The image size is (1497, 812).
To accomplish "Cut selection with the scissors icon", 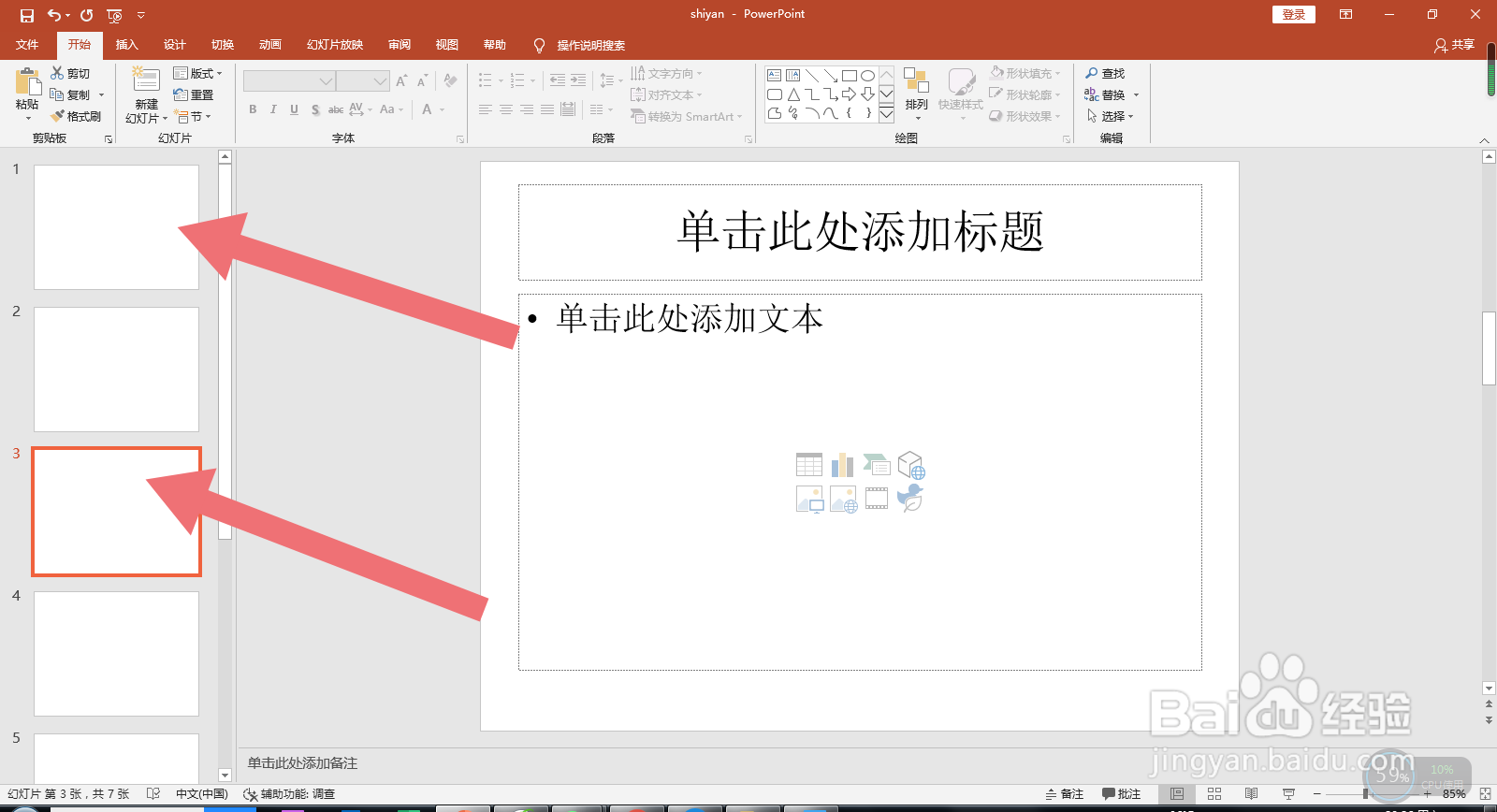I will (70, 73).
